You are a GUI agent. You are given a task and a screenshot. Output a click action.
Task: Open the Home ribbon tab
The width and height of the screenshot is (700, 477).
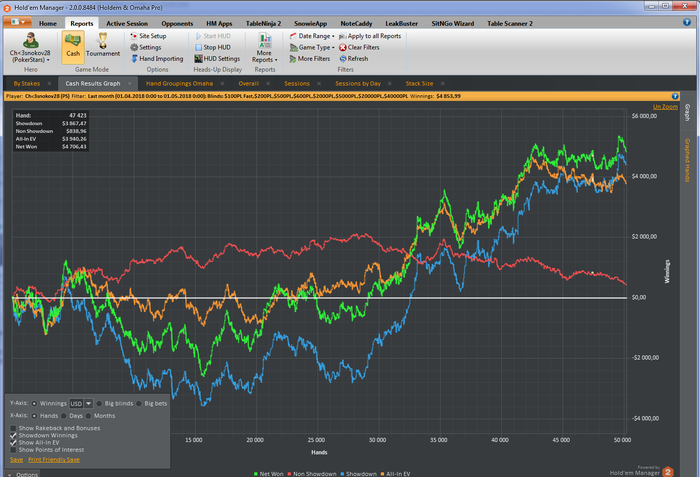[47, 24]
